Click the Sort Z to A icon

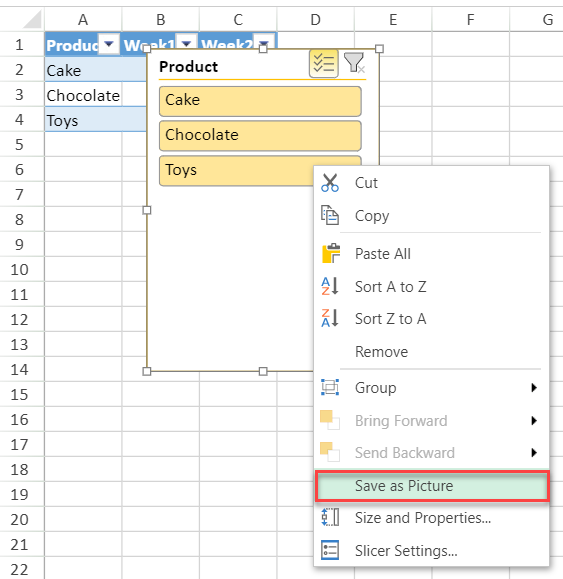[x=330, y=318]
